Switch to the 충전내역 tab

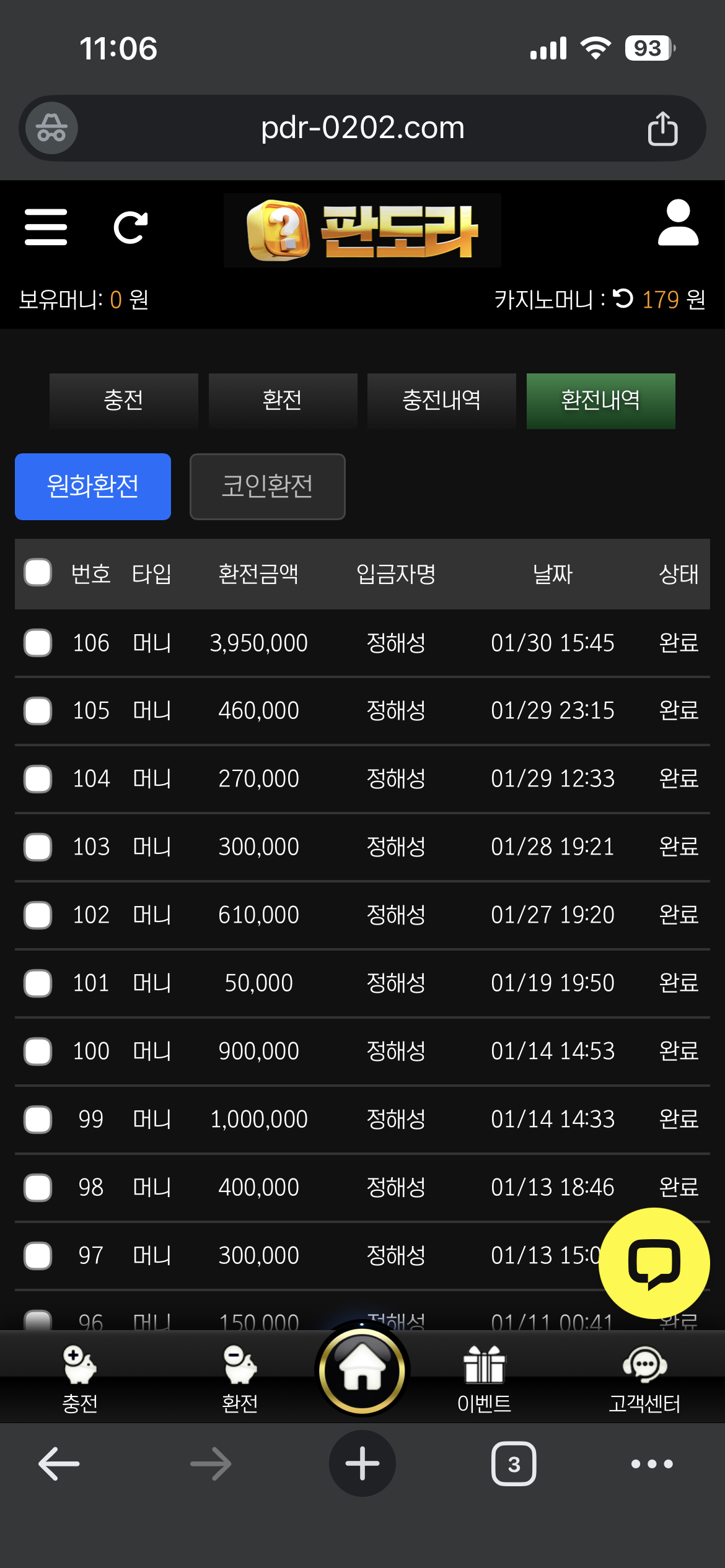click(441, 401)
